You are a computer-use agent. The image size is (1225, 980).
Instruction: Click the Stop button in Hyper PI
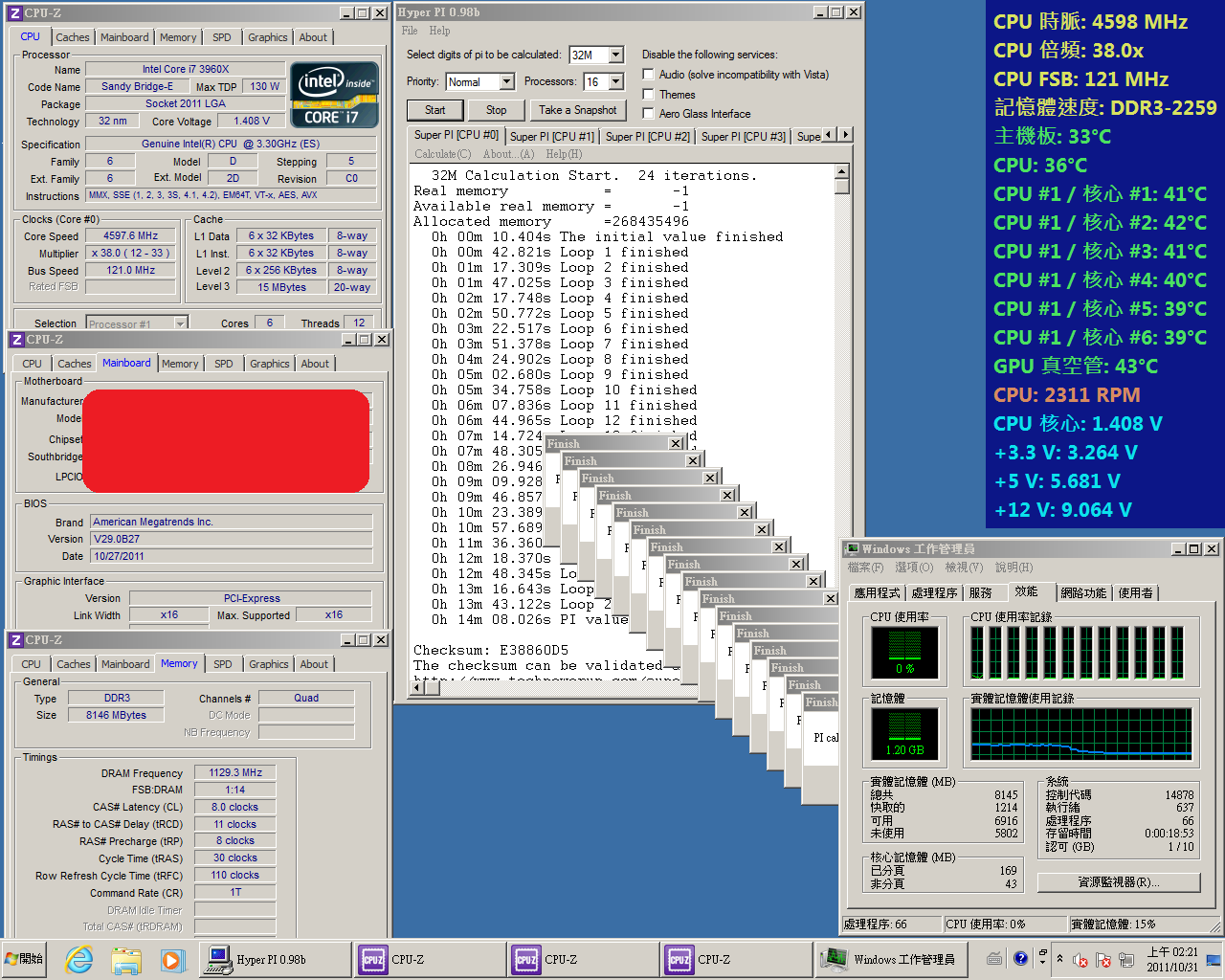click(496, 110)
